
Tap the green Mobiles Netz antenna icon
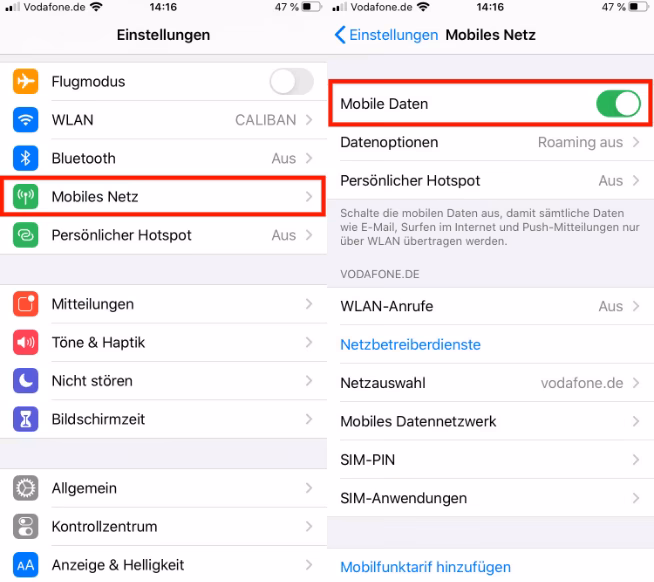(25, 197)
